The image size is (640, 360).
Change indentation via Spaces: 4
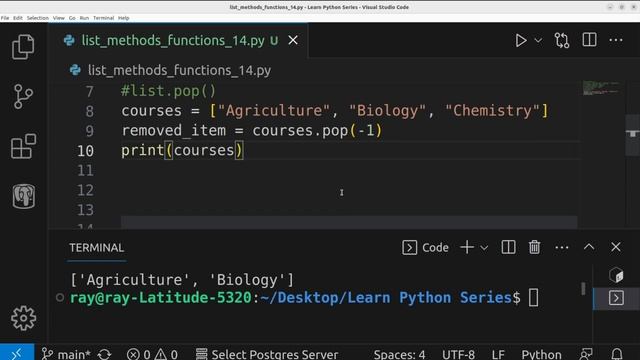[399, 354]
